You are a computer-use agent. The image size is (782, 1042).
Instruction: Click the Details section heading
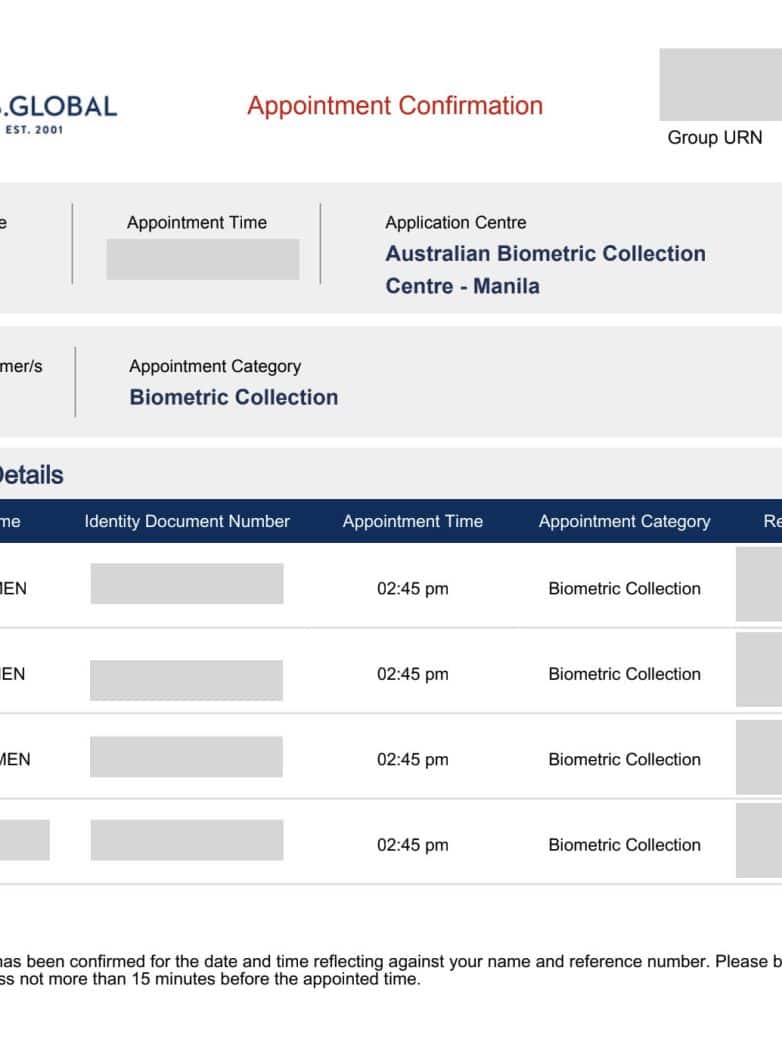click(x=31, y=475)
